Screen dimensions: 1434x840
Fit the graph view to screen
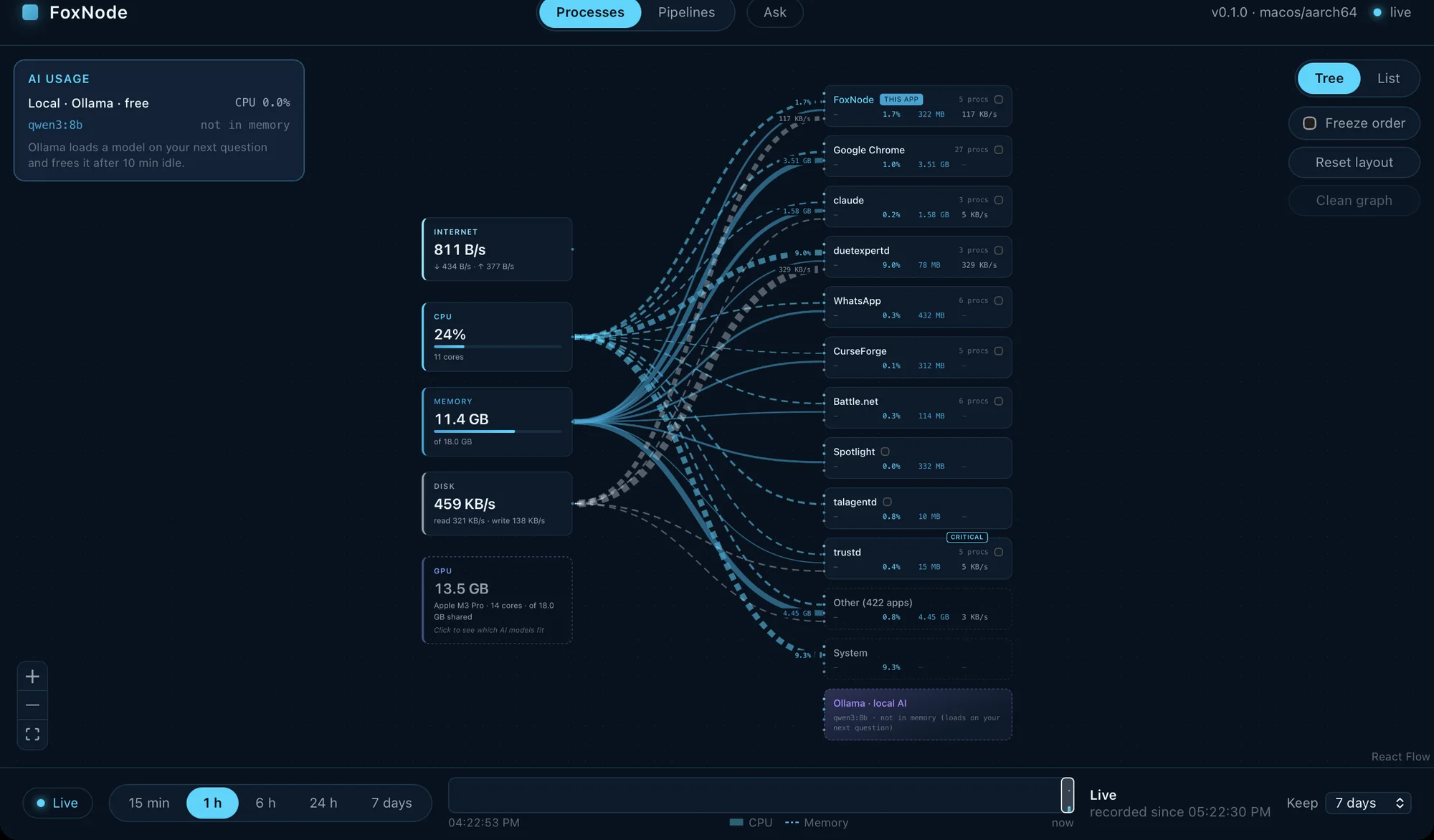click(x=32, y=735)
